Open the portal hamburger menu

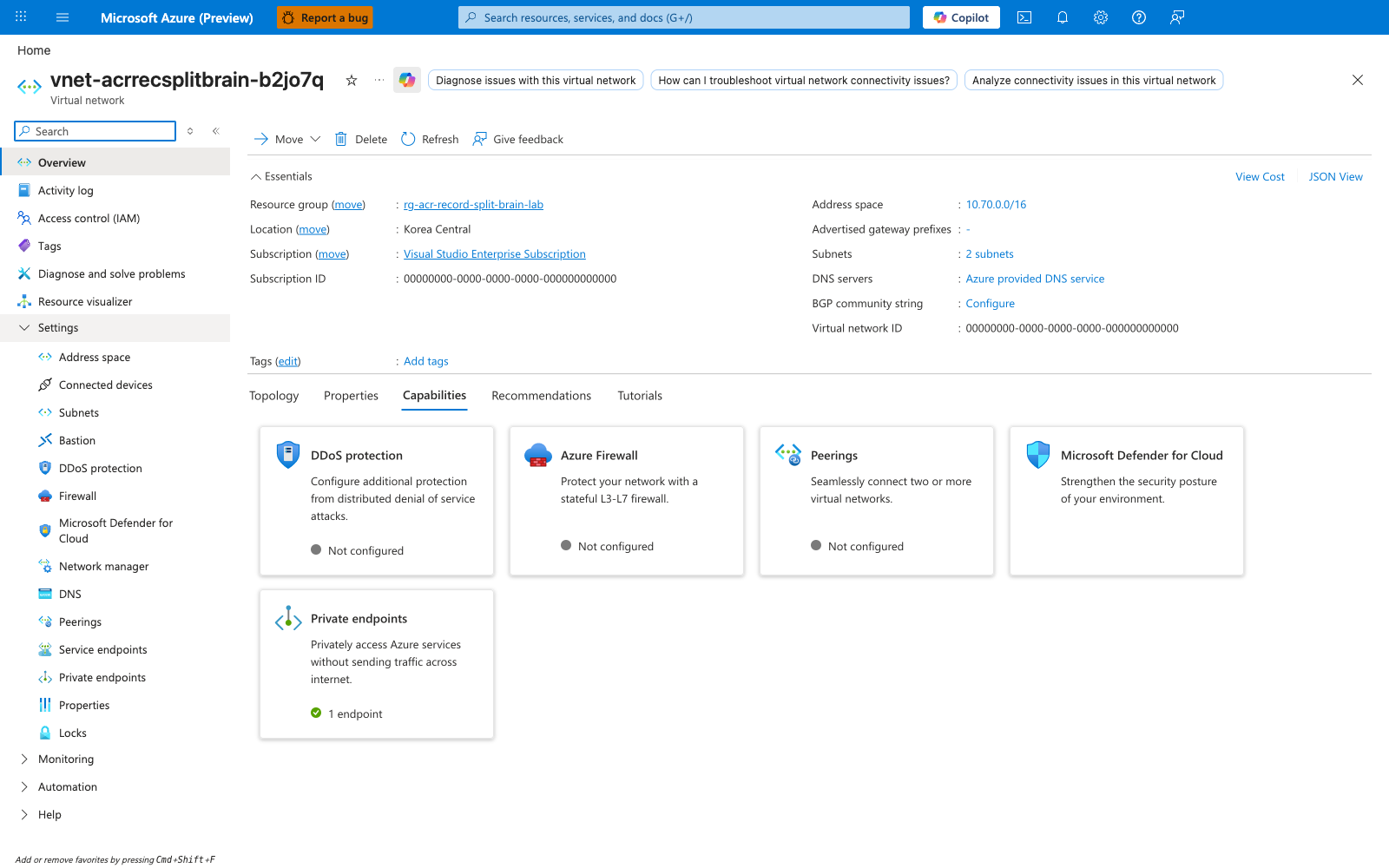point(63,17)
